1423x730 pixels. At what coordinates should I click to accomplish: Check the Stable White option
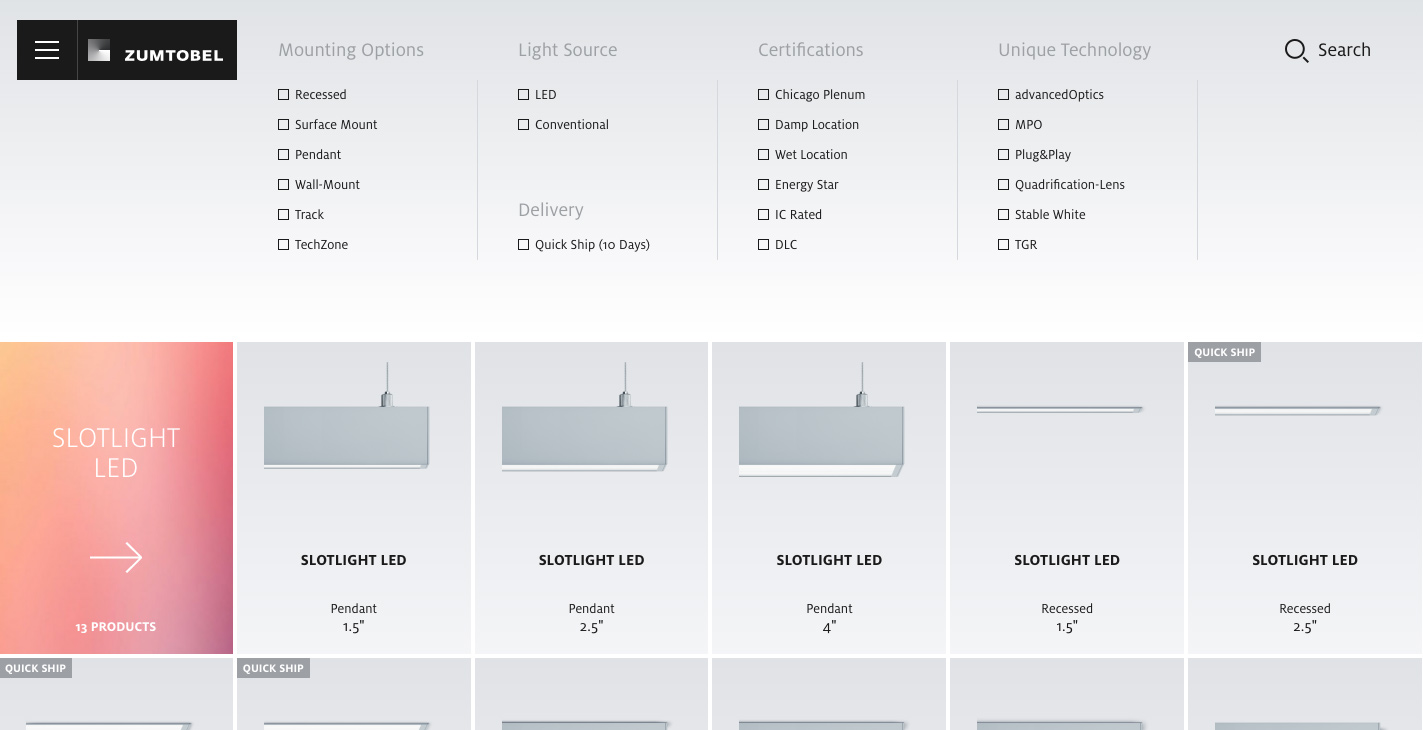1004,215
